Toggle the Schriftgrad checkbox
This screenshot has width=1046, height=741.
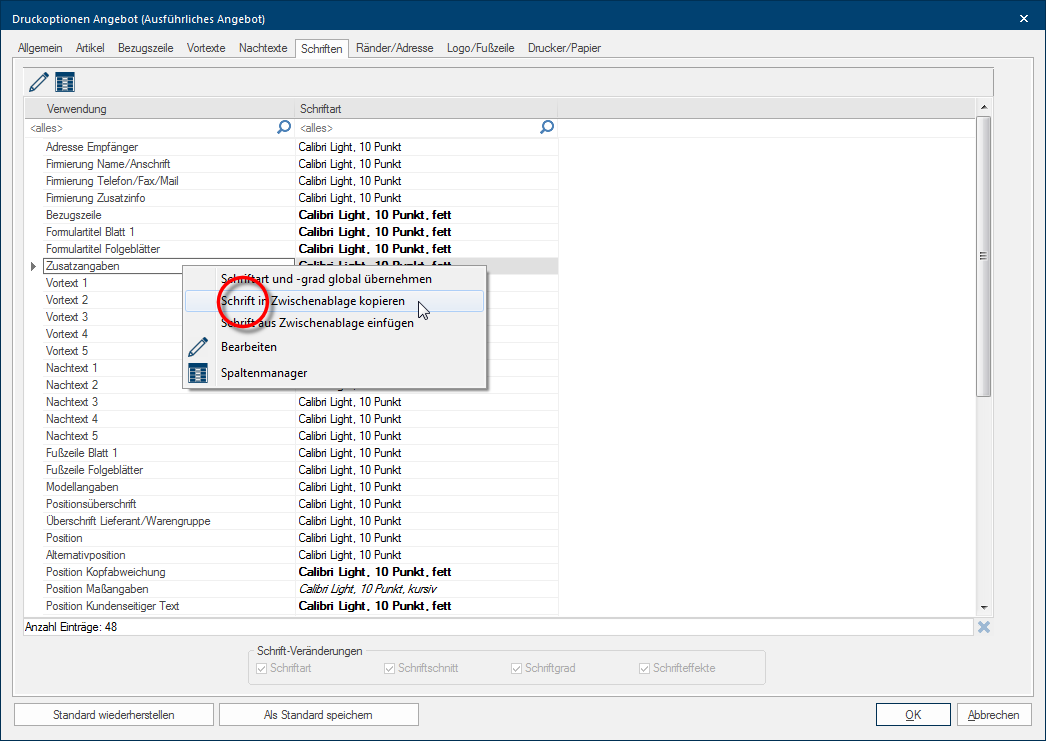point(517,668)
